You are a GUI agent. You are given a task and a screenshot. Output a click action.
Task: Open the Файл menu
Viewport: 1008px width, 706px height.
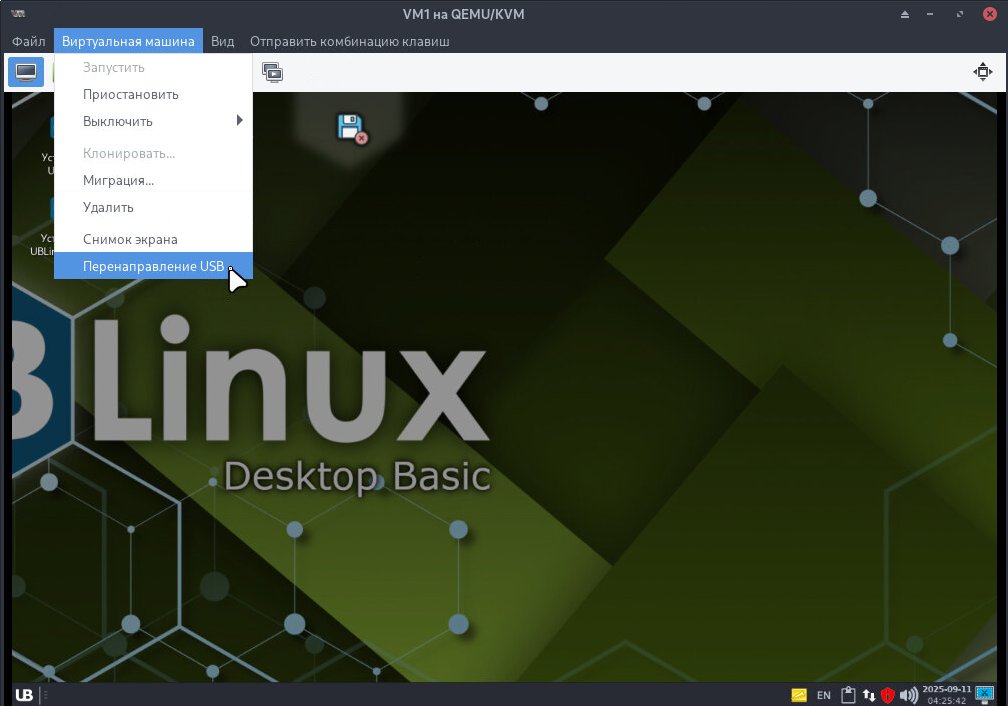pos(29,41)
